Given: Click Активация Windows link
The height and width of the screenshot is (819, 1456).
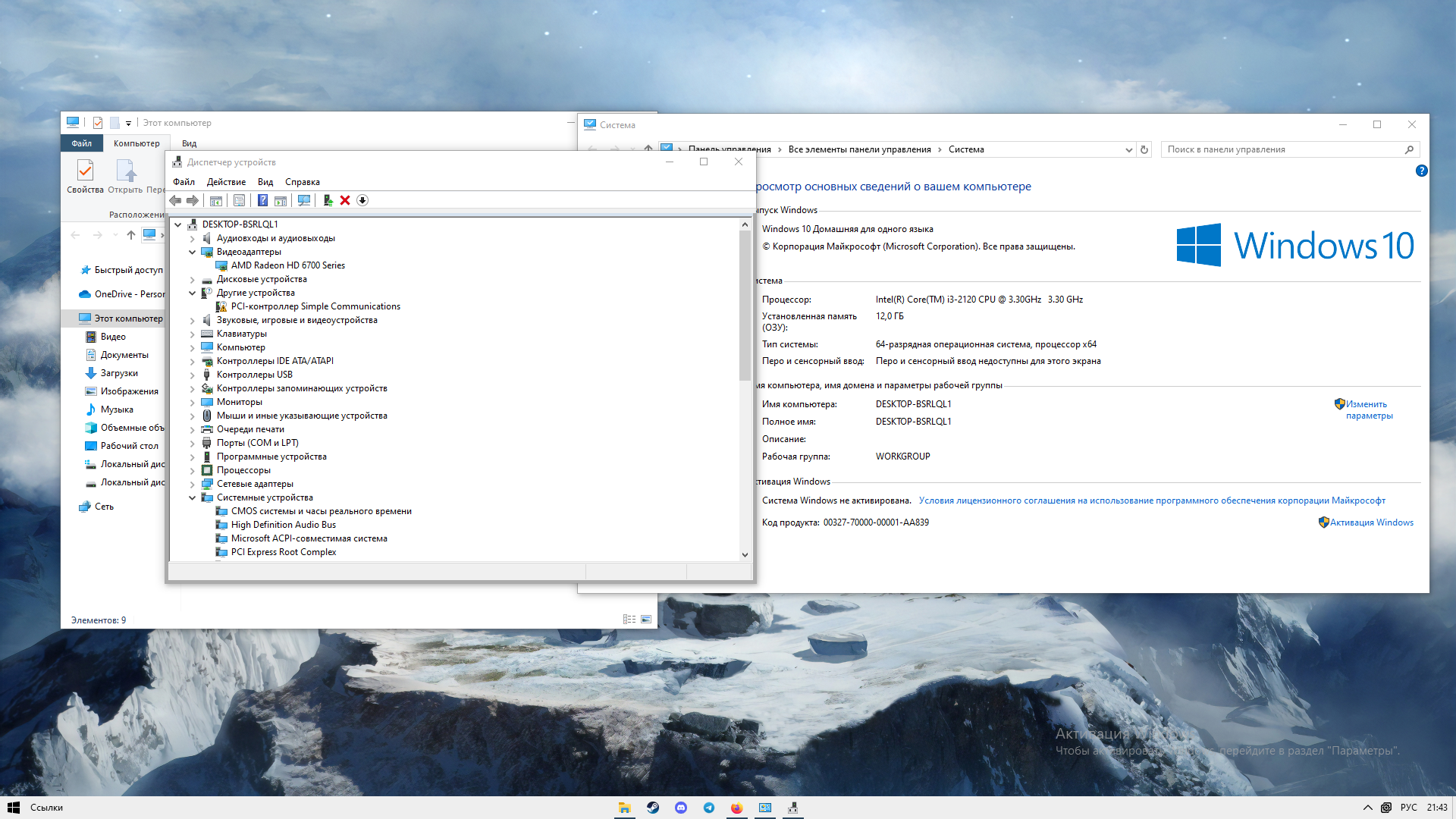Looking at the screenshot, I should pyautogui.click(x=1371, y=522).
